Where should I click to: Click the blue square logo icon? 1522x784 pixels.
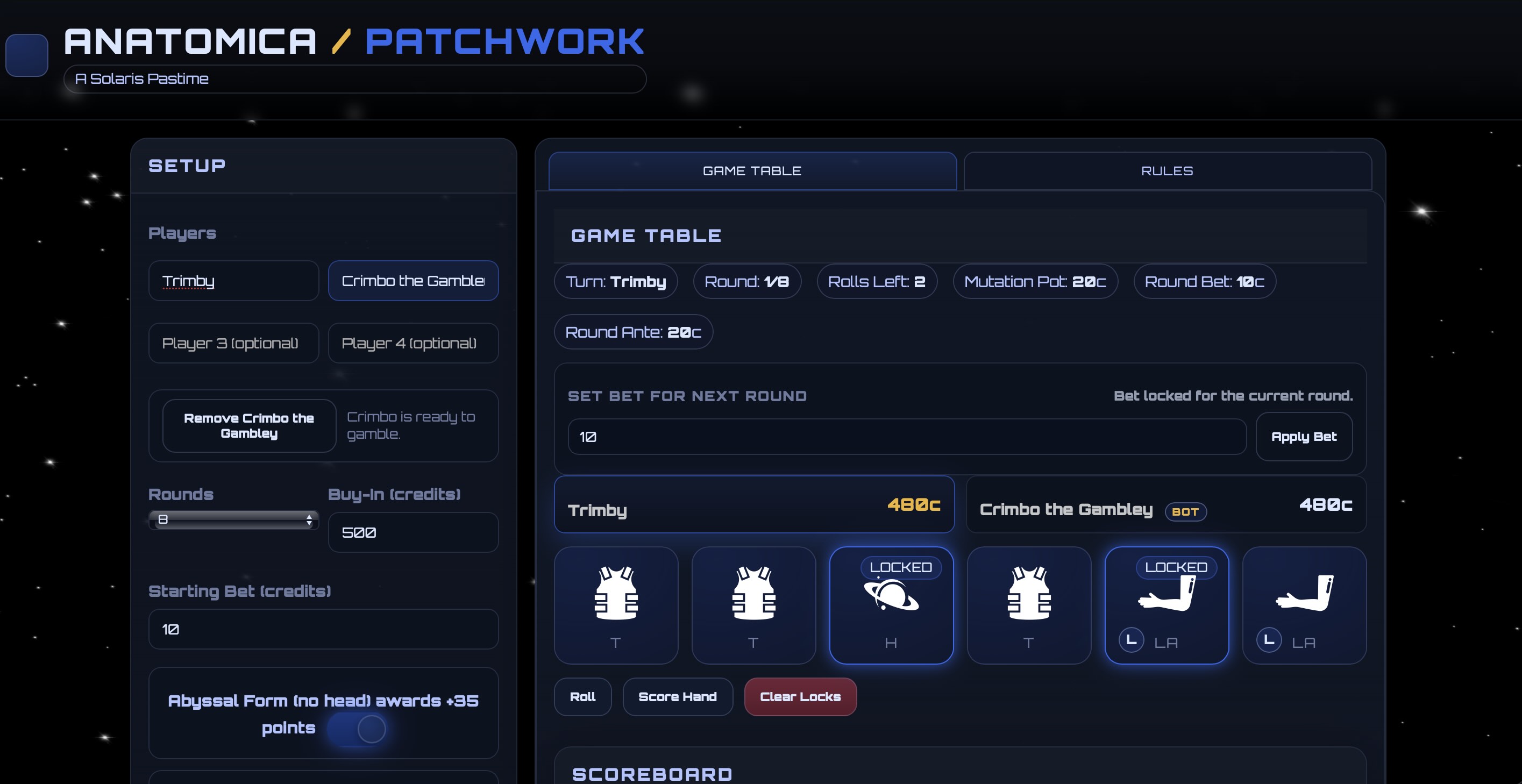coord(26,55)
